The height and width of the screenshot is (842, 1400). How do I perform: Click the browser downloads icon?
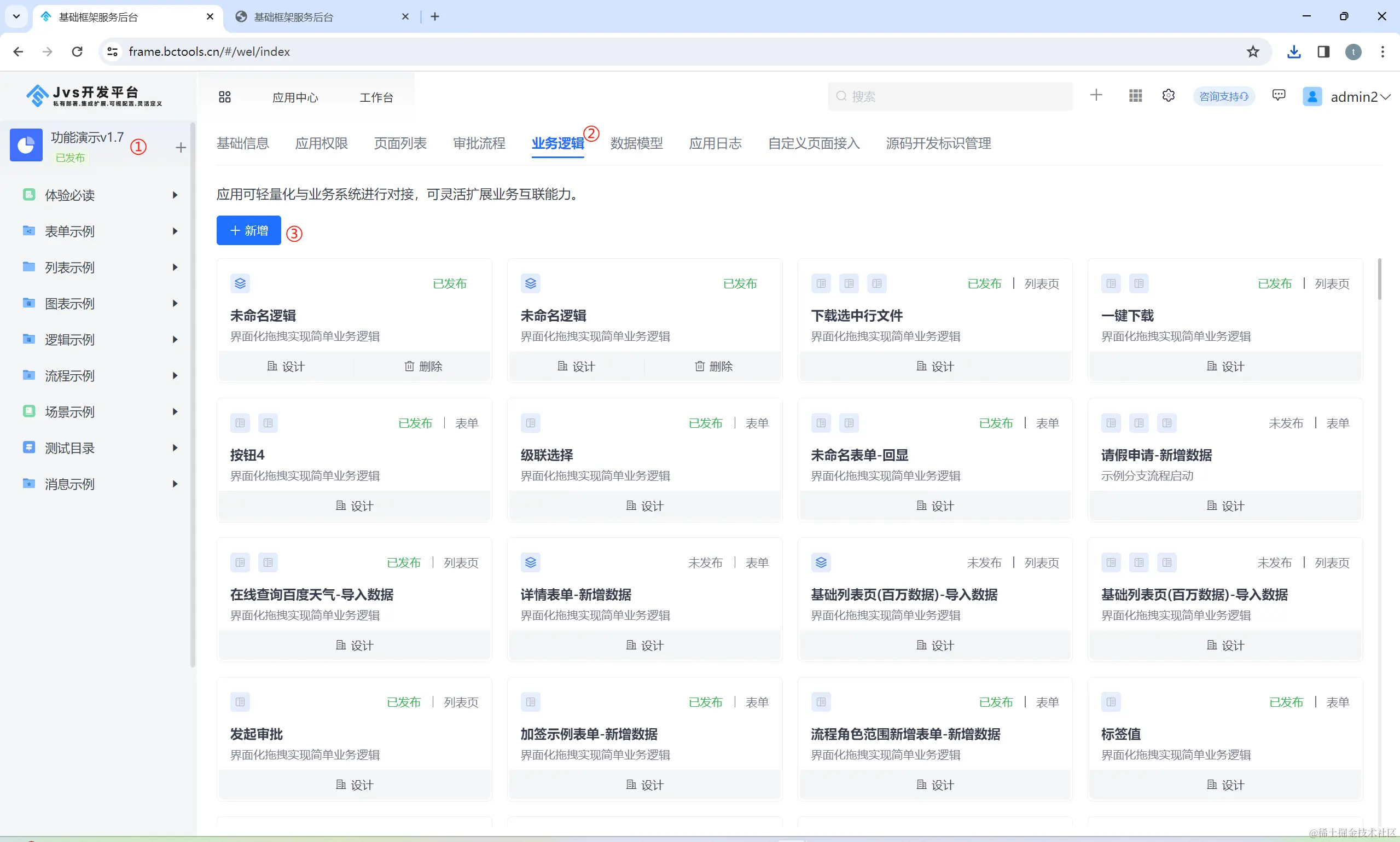(x=1293, y=51)
